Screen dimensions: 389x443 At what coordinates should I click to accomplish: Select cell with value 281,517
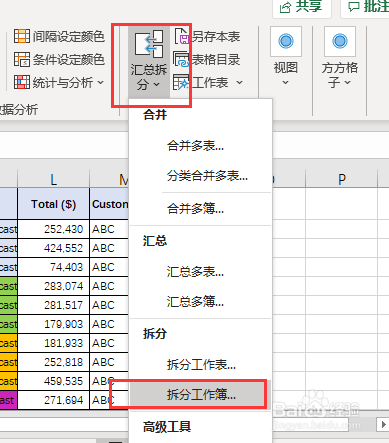(x=53, y=305)
